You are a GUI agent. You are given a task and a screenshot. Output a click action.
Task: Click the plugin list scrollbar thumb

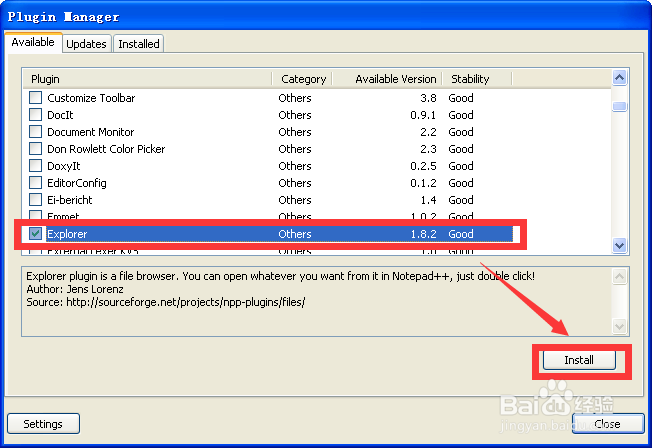point(620,106)
